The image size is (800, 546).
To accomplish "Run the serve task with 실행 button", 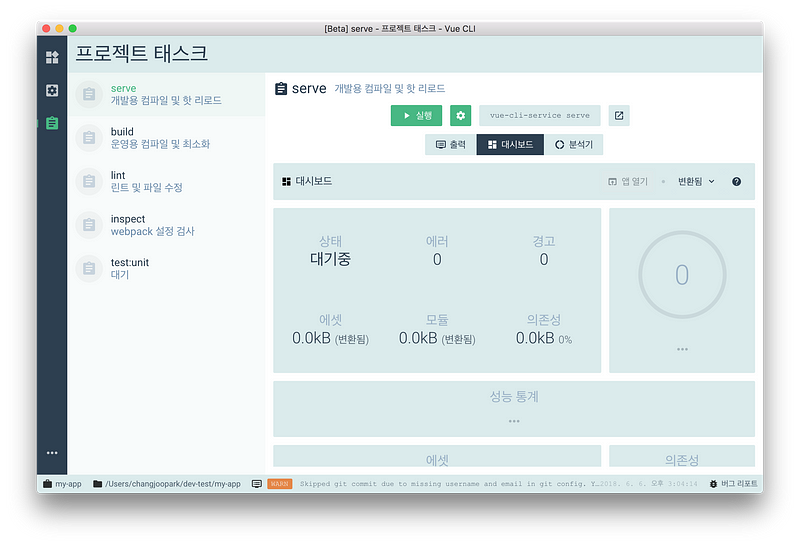I will click(416, 116).
